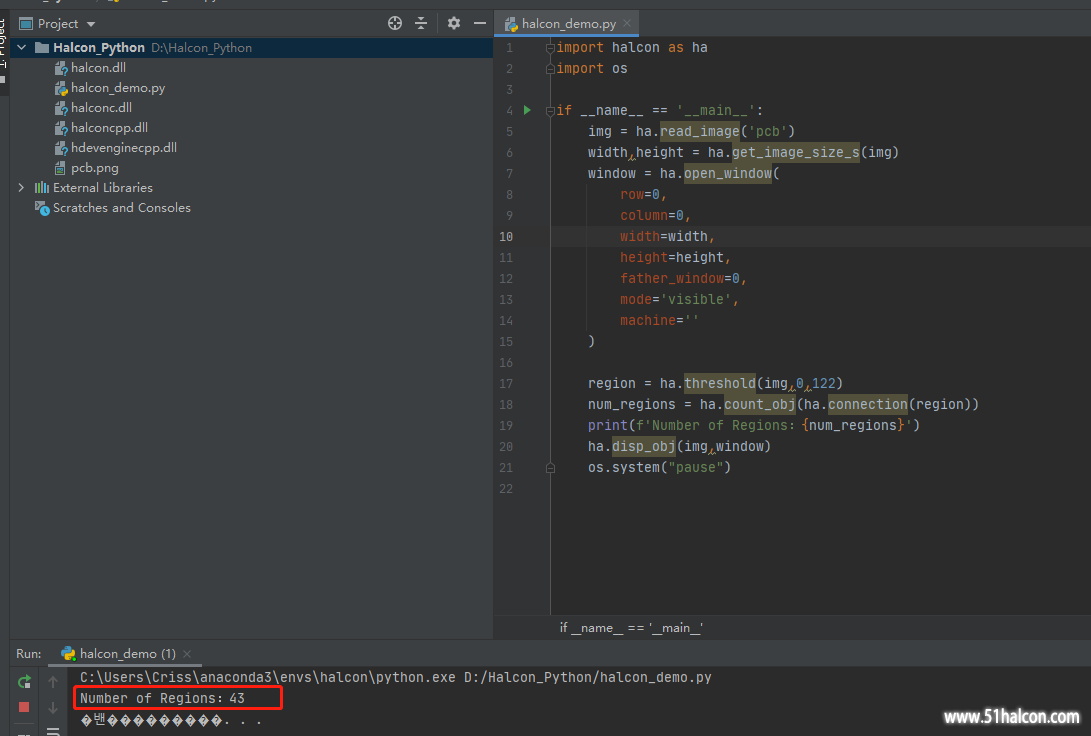Viewport: 1091px width, 736px height.
Task: Select the Halcon_Python root folder name
Action: tap(99, 47)
